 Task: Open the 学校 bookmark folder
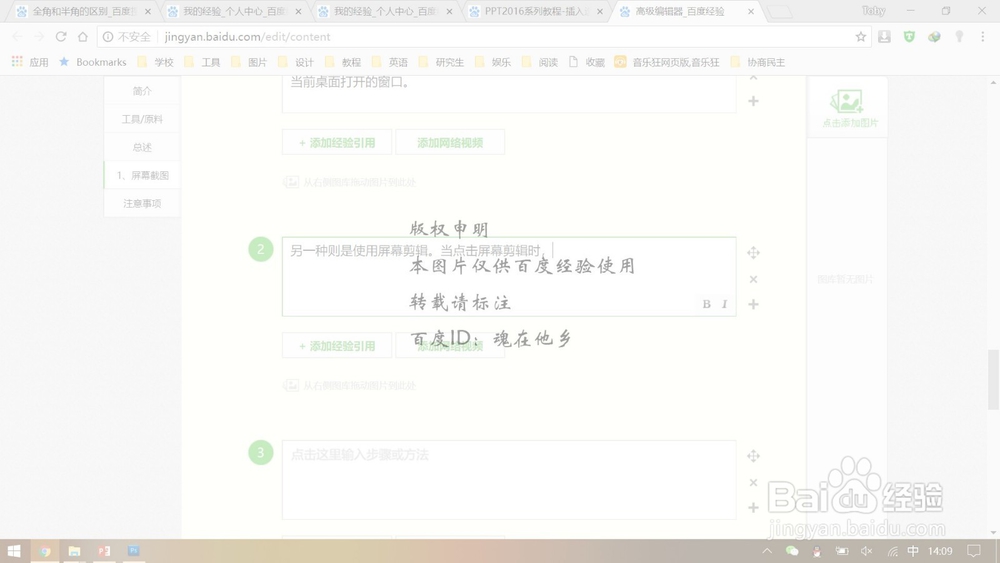coord(155,62)
